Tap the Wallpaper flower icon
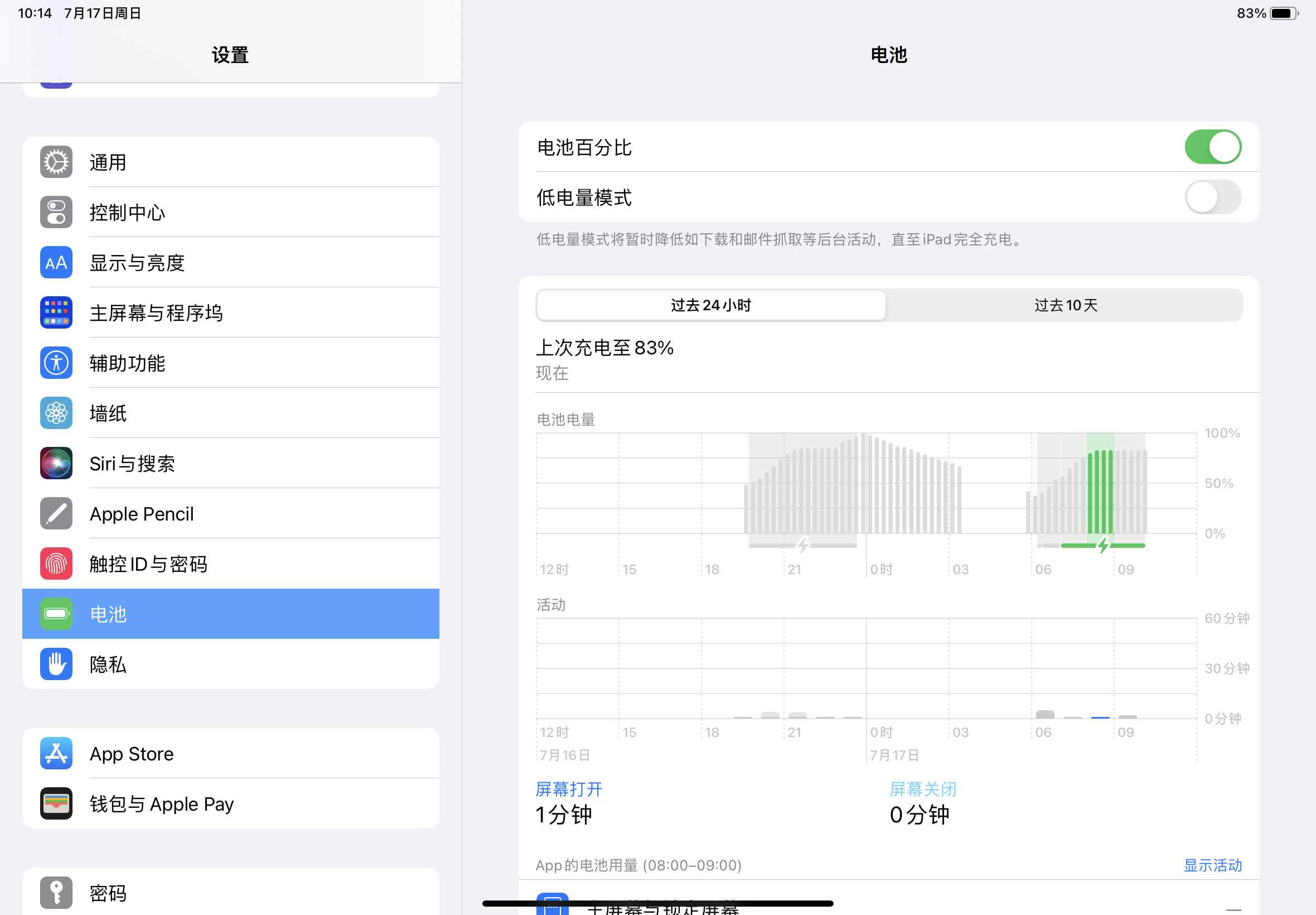 (x=56, y=413)
